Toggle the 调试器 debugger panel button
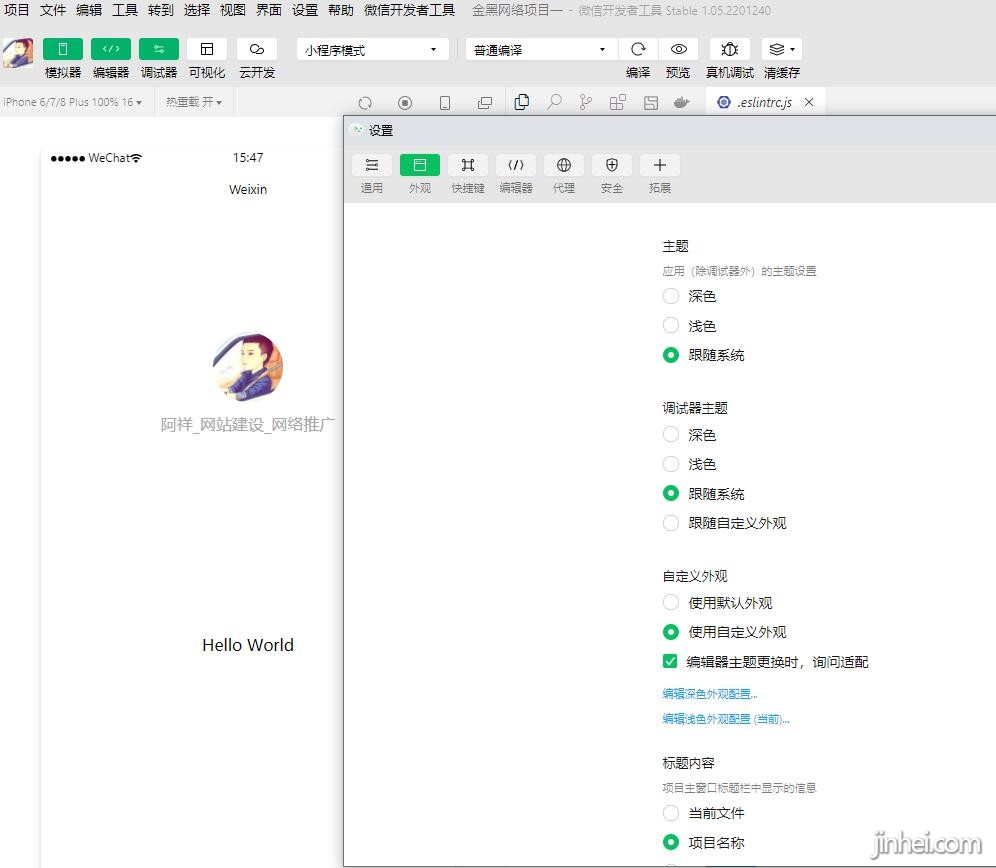This screenshot has width=996, height=868. [x=159, y=49]
